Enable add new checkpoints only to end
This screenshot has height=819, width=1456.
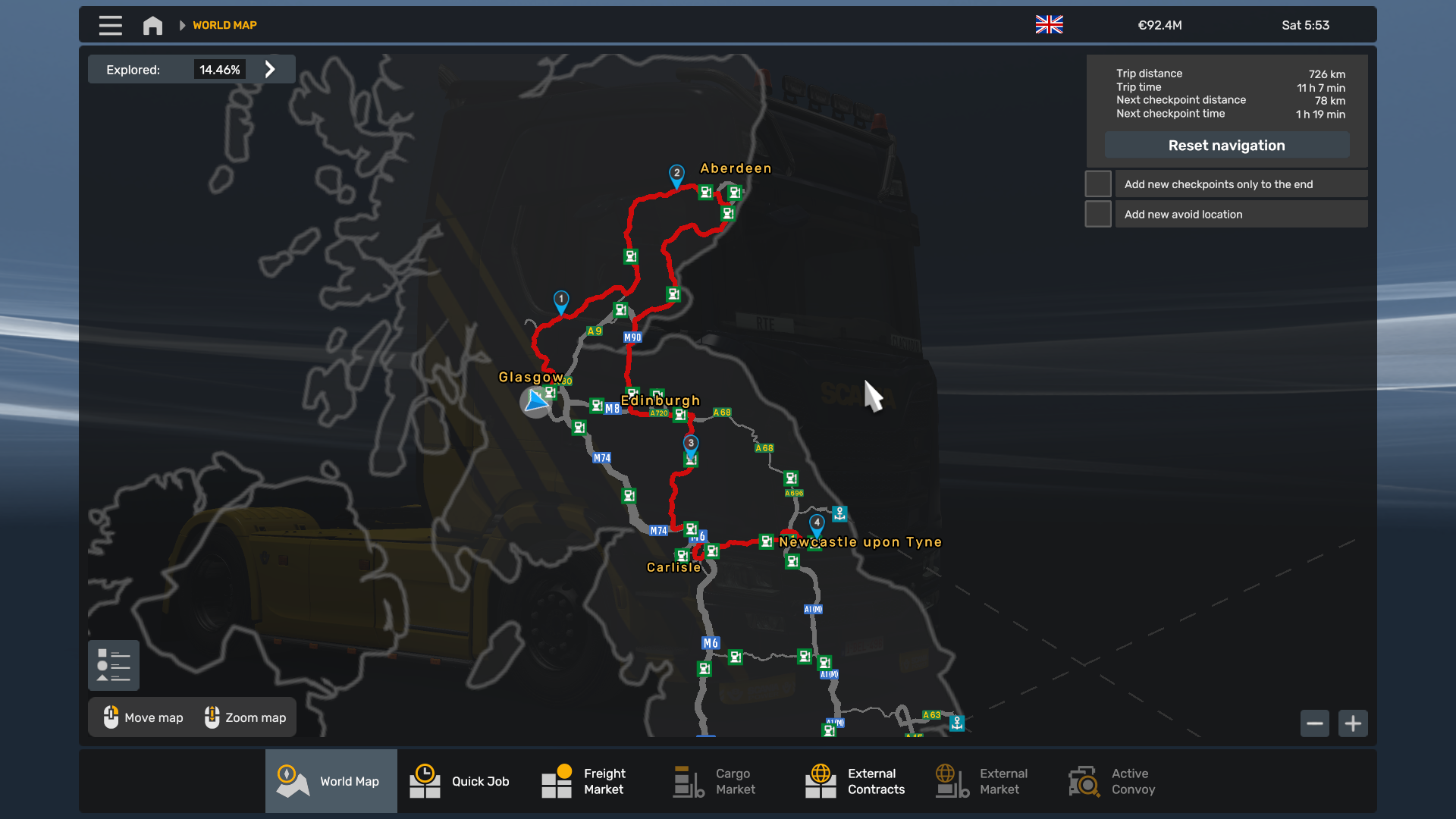click(x=1098, y=184)
